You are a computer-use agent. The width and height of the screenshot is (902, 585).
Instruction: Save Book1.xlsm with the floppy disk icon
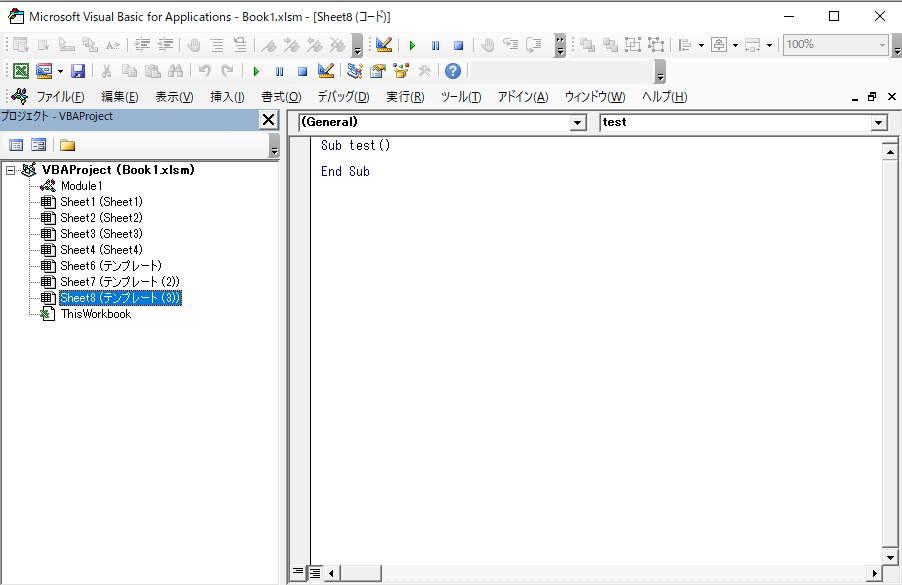[x=78, y=71]
